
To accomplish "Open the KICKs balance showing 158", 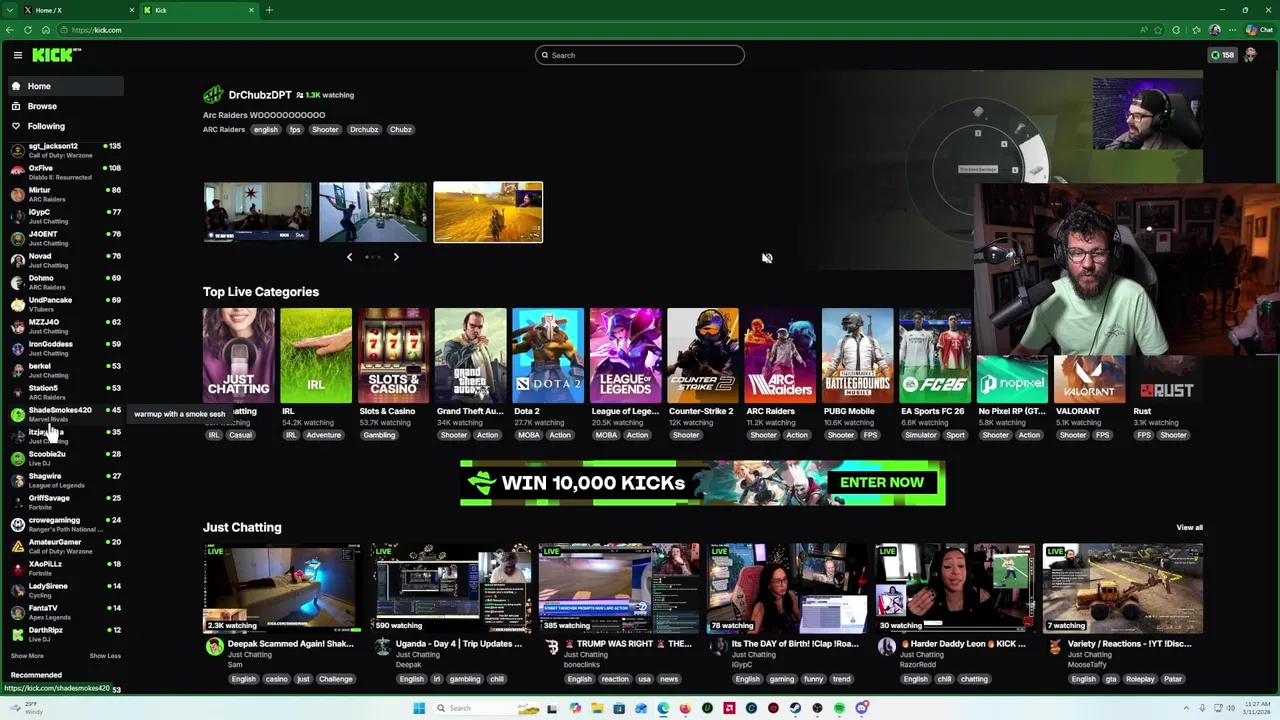I will click(1222, 55).
